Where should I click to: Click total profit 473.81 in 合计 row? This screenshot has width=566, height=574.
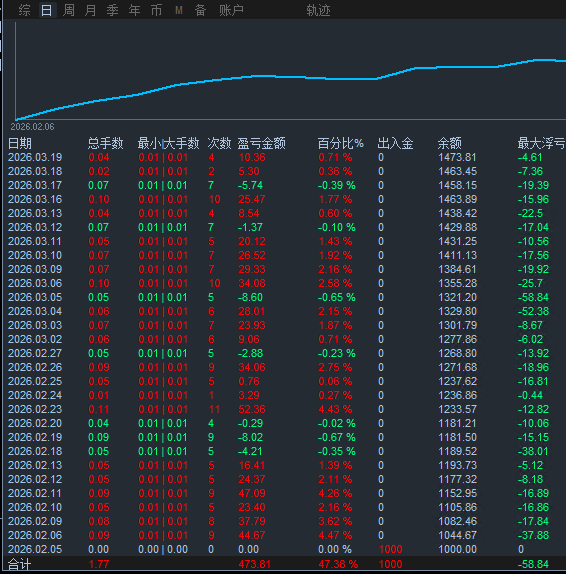[254, 564]
